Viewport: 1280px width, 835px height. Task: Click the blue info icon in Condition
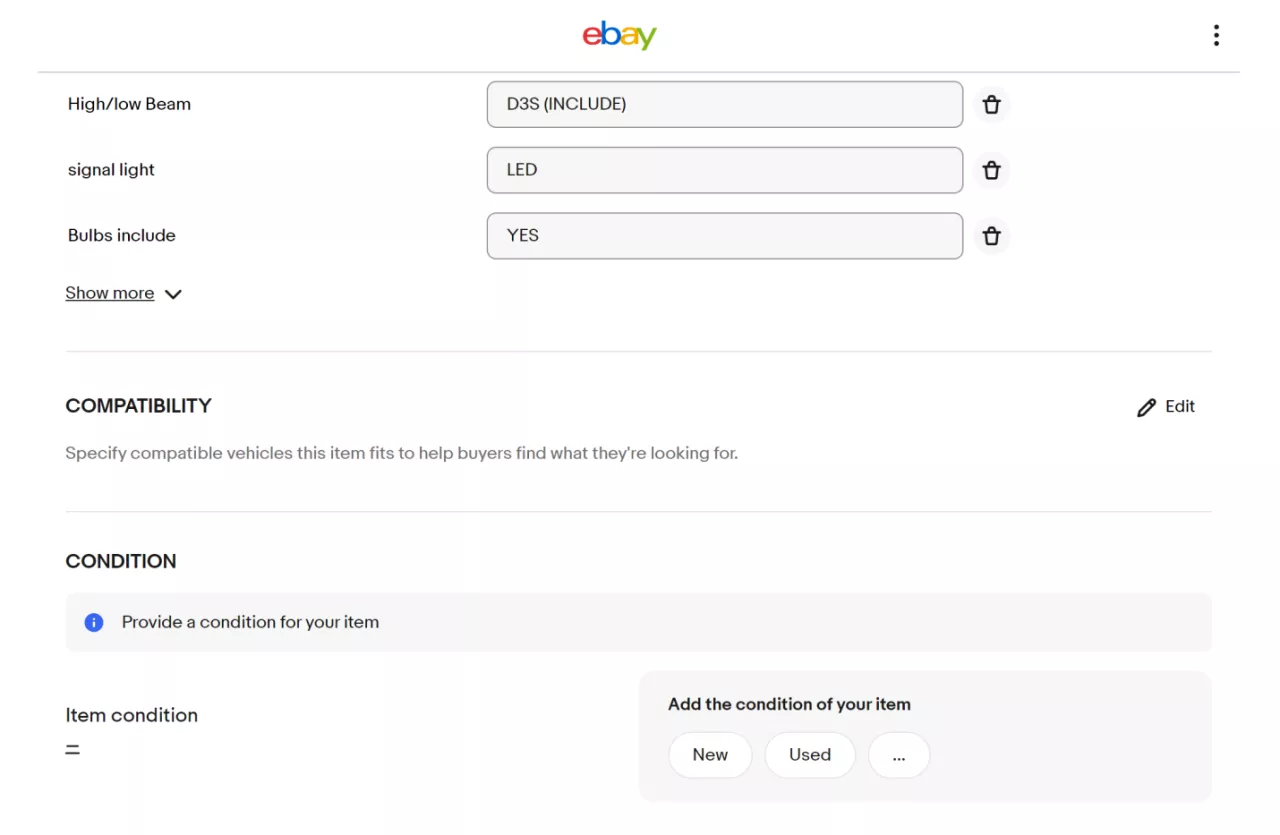pos(94,623)
